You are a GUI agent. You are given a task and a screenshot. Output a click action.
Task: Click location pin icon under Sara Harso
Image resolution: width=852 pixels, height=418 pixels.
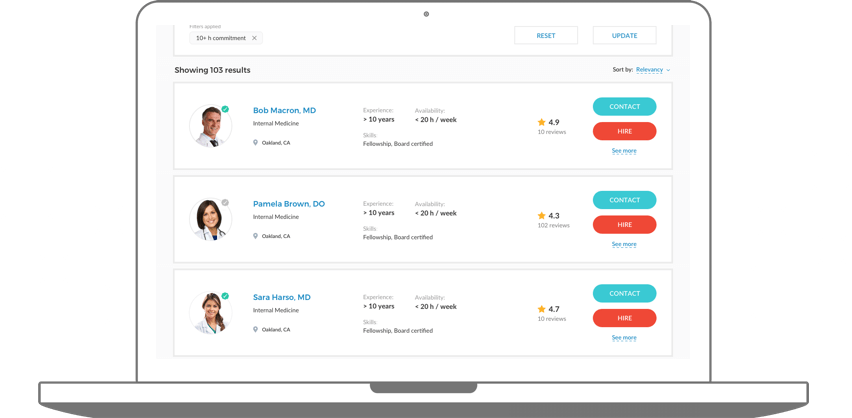[256, 330]
